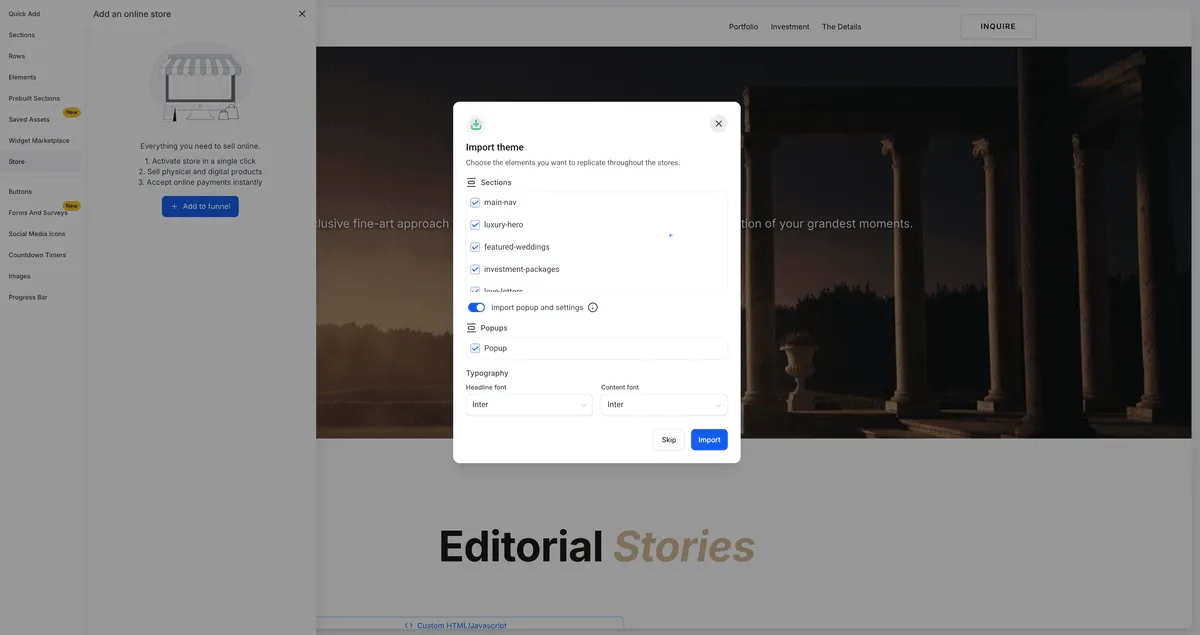Click the featured-weddings section label
This screenshot has width=1200, height=635.
pyautogui.click(x=517, y=247)
